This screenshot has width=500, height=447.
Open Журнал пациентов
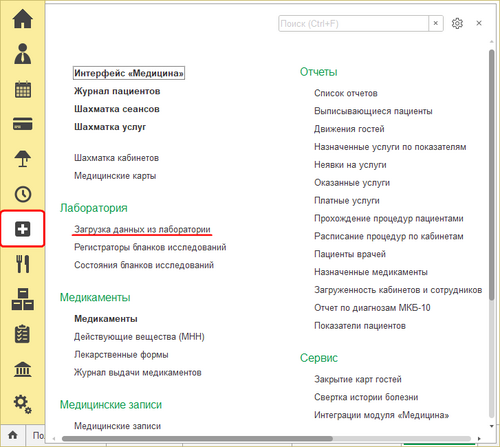coord(117,91)
